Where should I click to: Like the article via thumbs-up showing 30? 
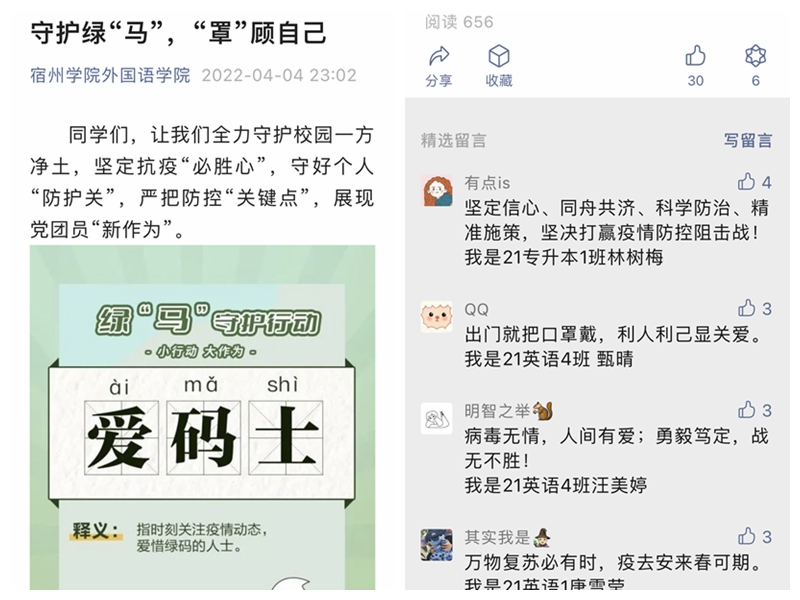point(695,56)
